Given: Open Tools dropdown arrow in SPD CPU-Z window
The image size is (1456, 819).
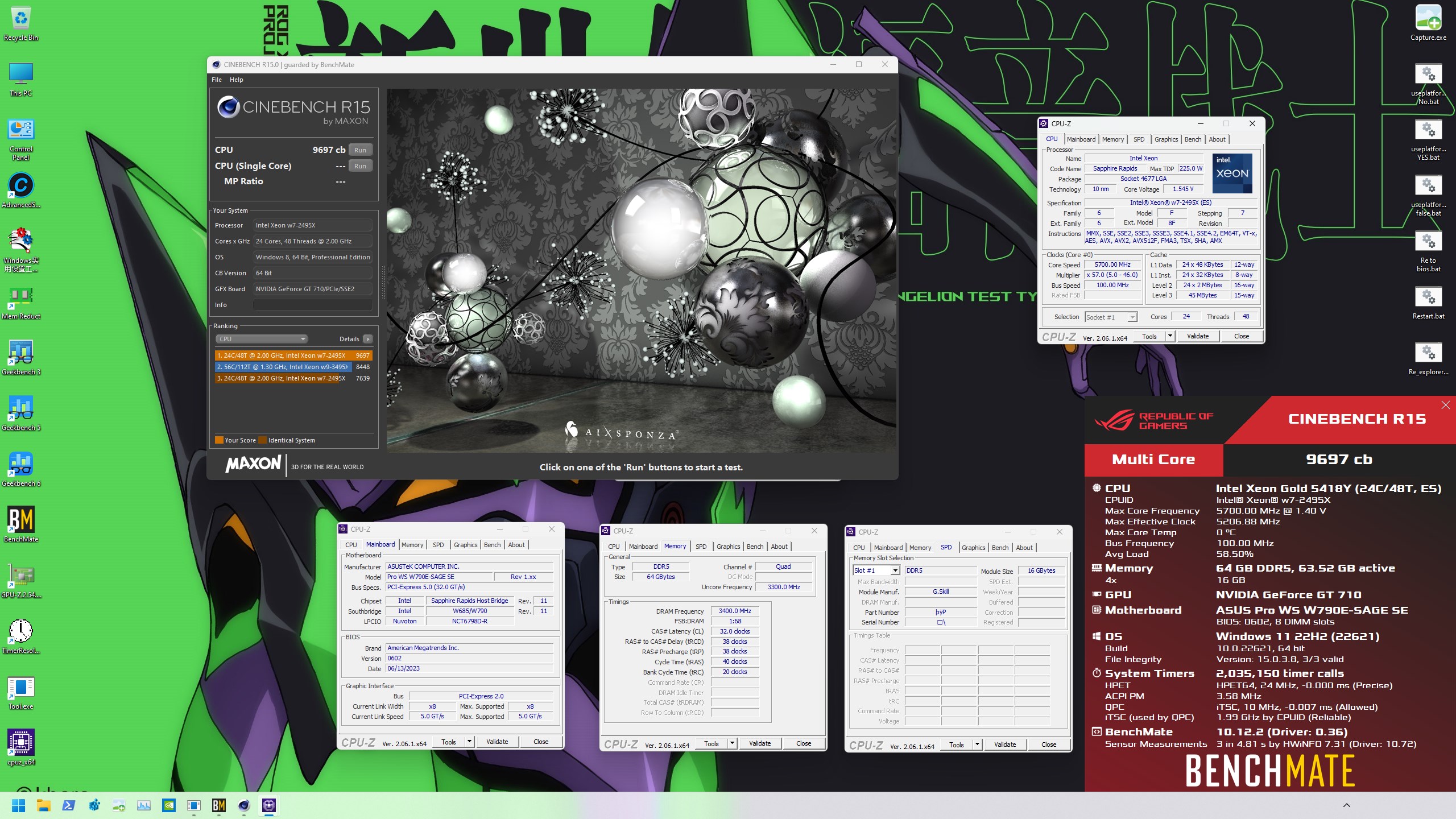Looking at the screenshot, I should 977,744.
